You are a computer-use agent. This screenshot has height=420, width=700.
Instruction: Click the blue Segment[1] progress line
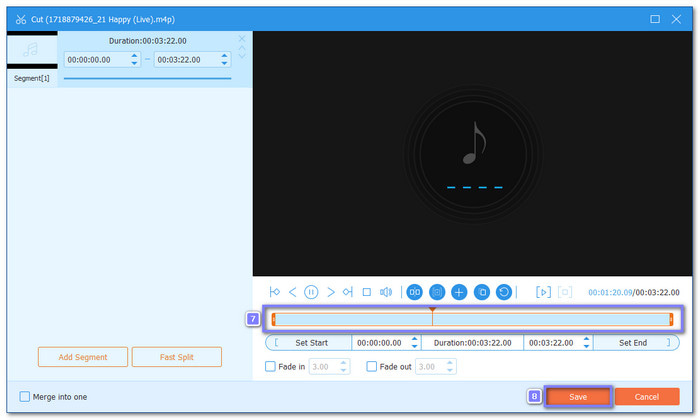coord(147,79)
